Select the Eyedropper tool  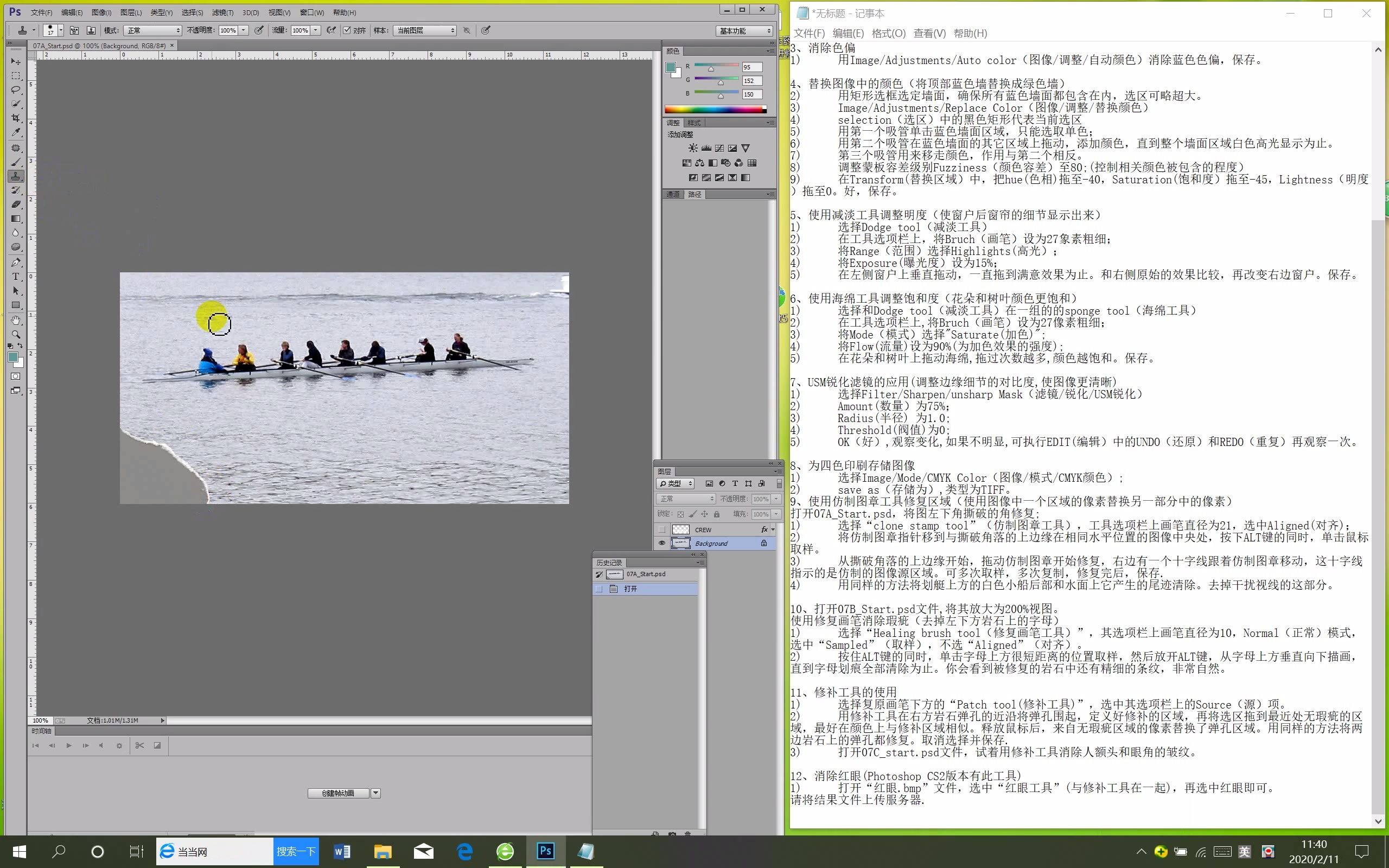click(16, 132)
